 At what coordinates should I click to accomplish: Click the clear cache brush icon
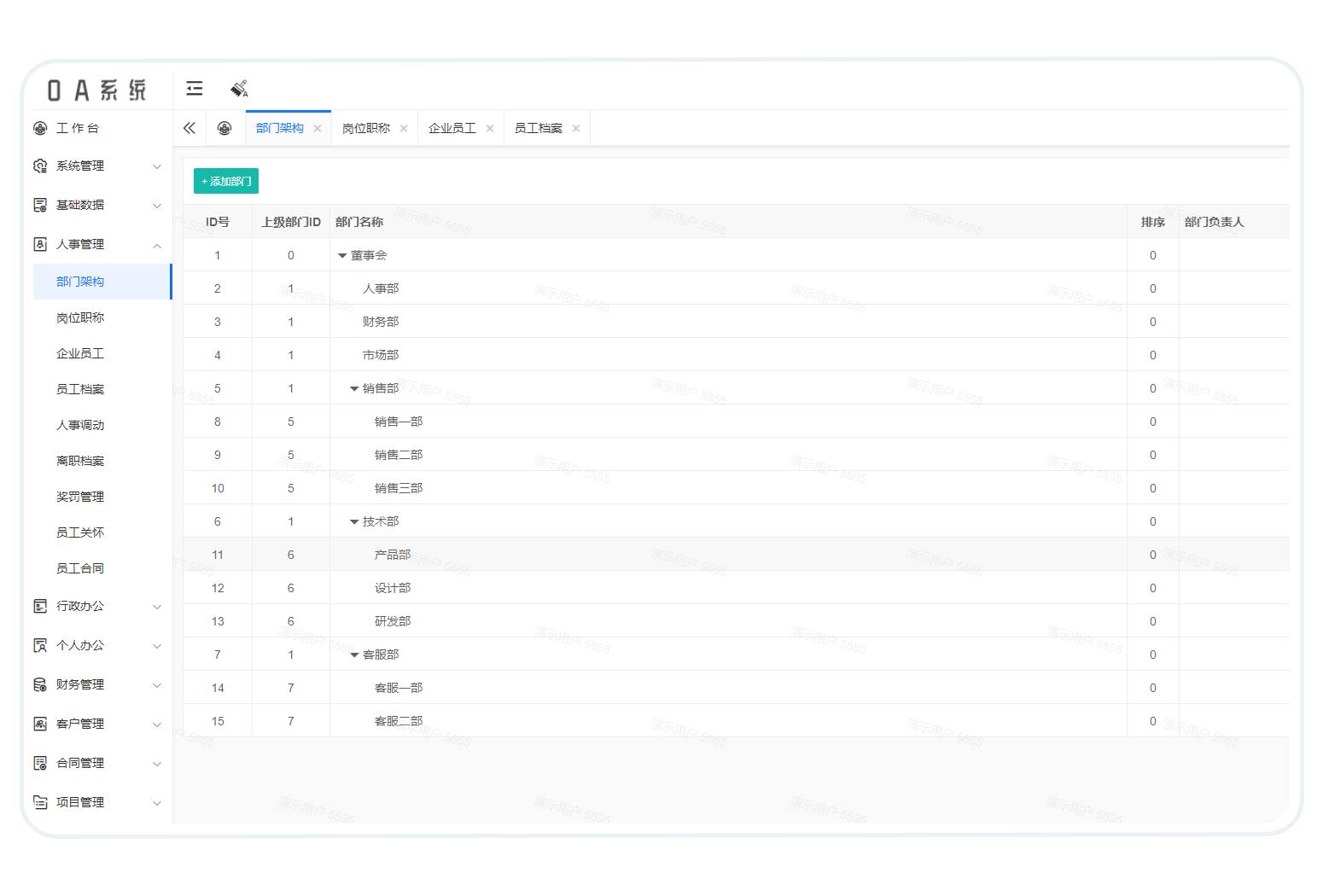pyautogui.click(x=239, y=89)
